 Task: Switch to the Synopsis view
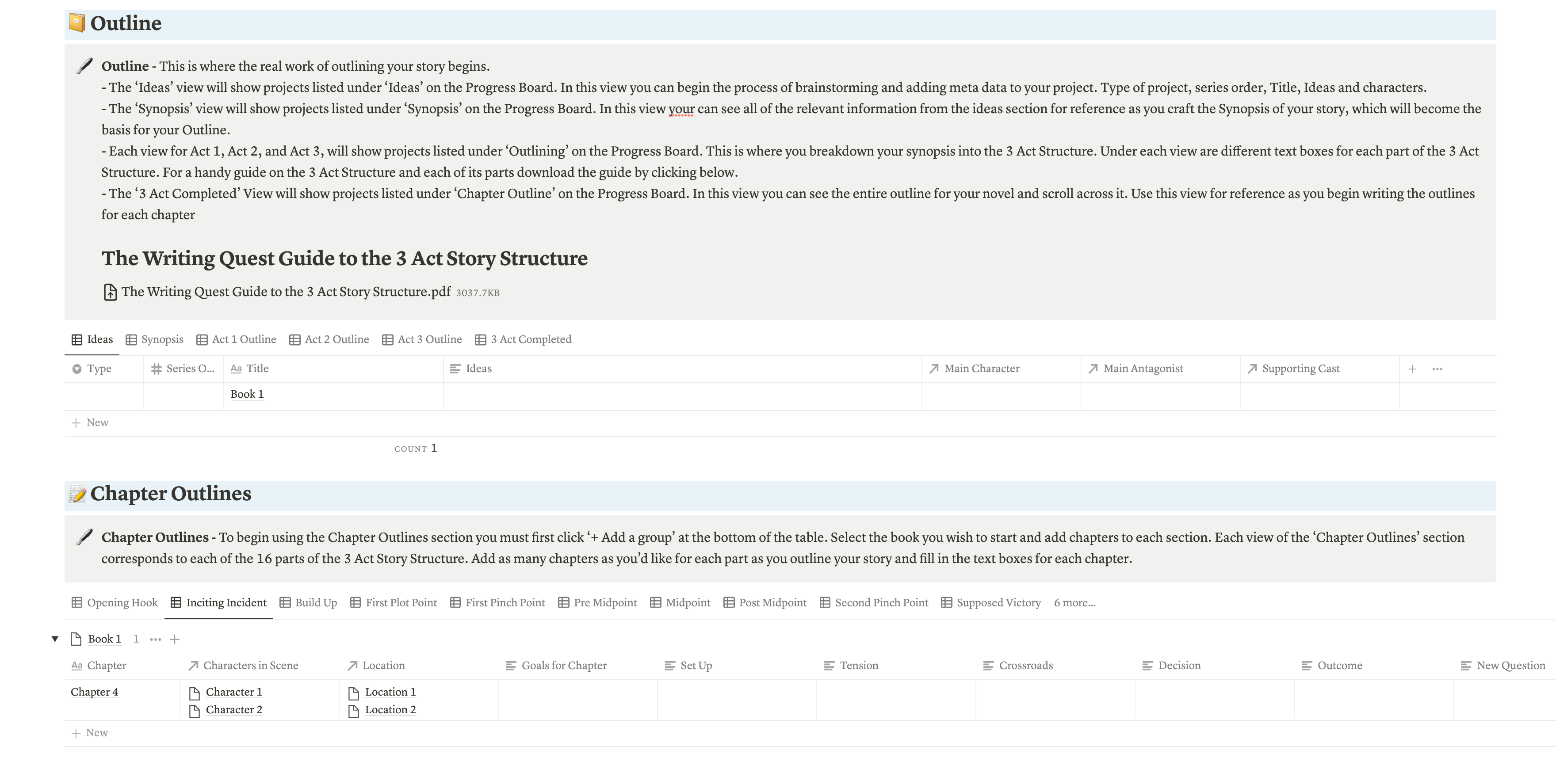[x=162, y=339]
